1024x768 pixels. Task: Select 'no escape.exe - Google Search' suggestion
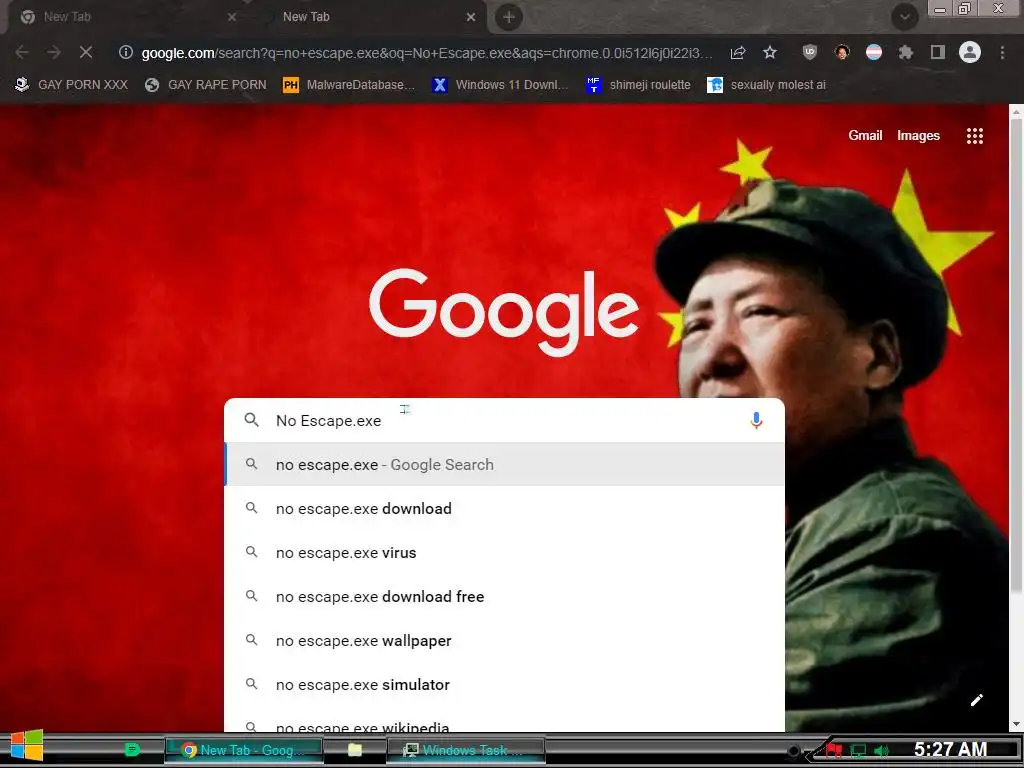pos(504,464)
